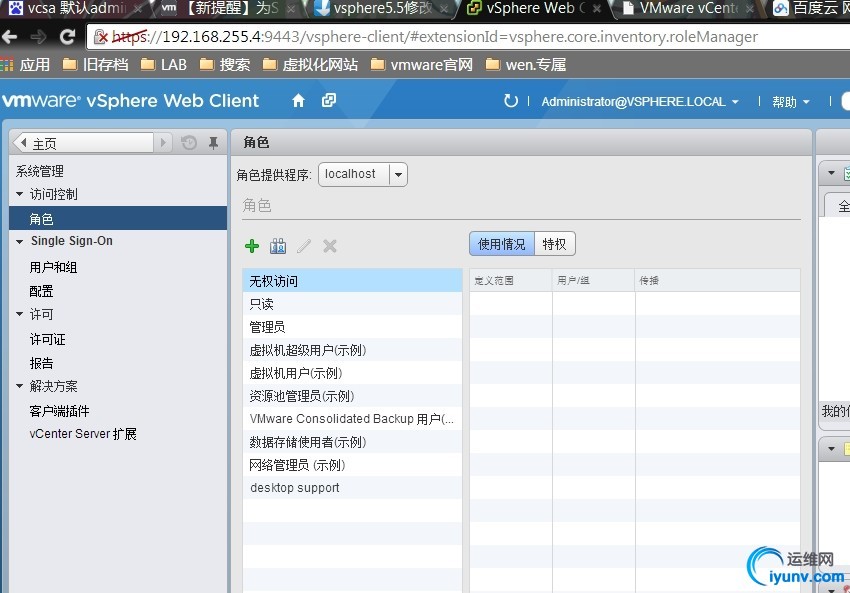Go to vSphere Web Client home icon
Viewport: 850px width, 593px height.
point(298,101)
